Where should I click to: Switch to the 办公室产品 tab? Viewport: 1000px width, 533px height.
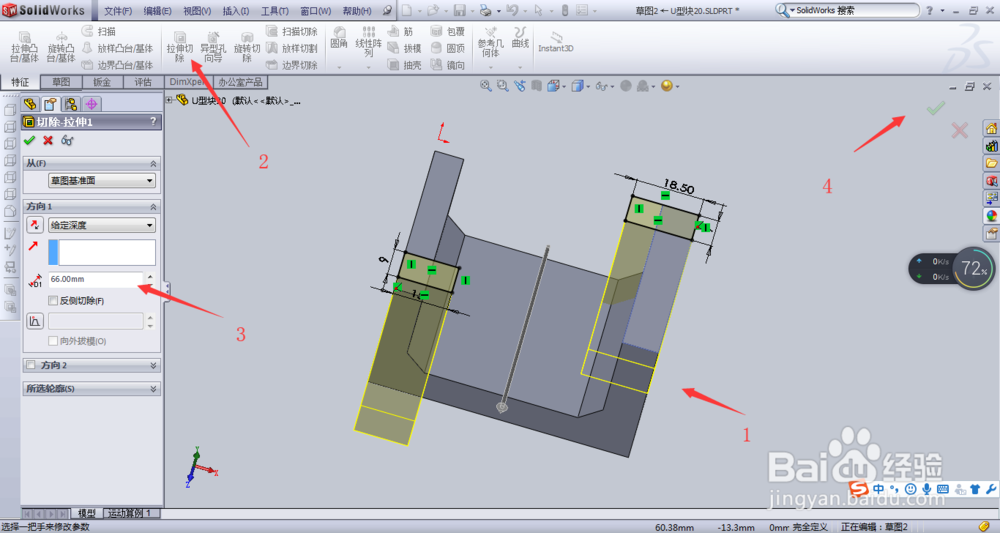click(x=240, y=82)
